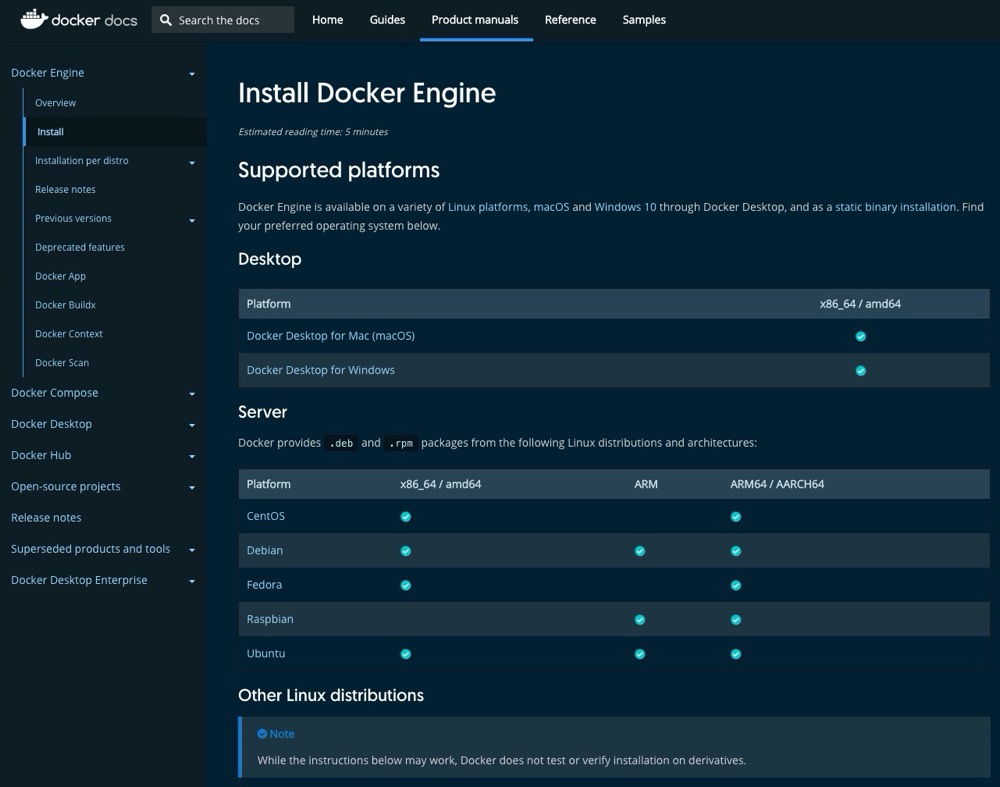Open Engine Release notes sidebar item
The height and width of the screenshot is (787, 1000).
tap(65, 189)
